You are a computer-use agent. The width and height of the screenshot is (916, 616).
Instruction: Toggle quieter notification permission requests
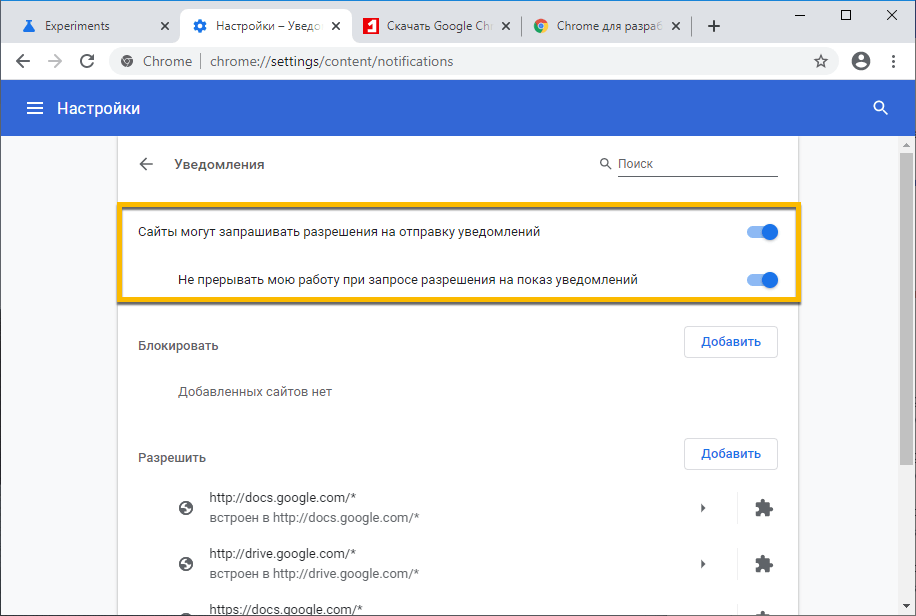762,280
